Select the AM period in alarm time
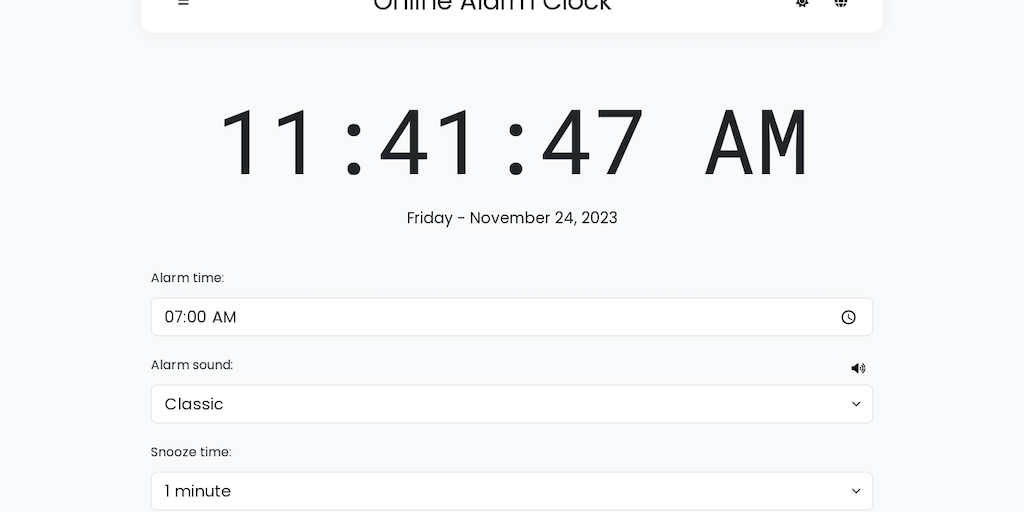 point(224,317)
